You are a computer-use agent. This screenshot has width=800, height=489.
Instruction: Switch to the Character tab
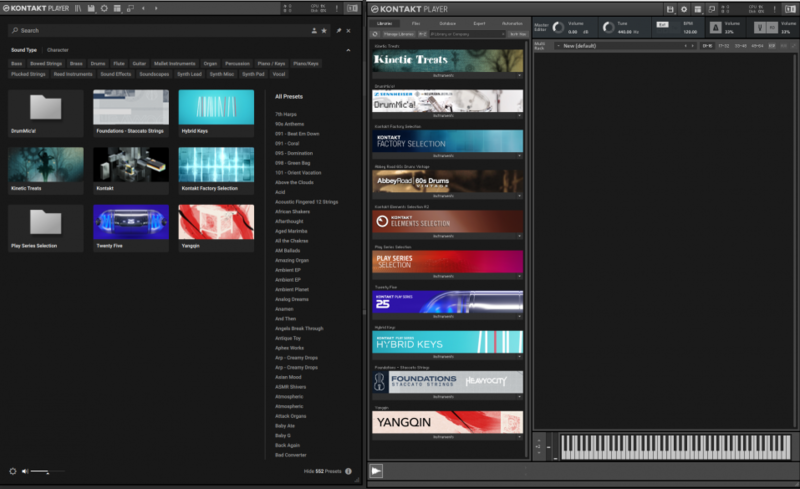(57, 49)
